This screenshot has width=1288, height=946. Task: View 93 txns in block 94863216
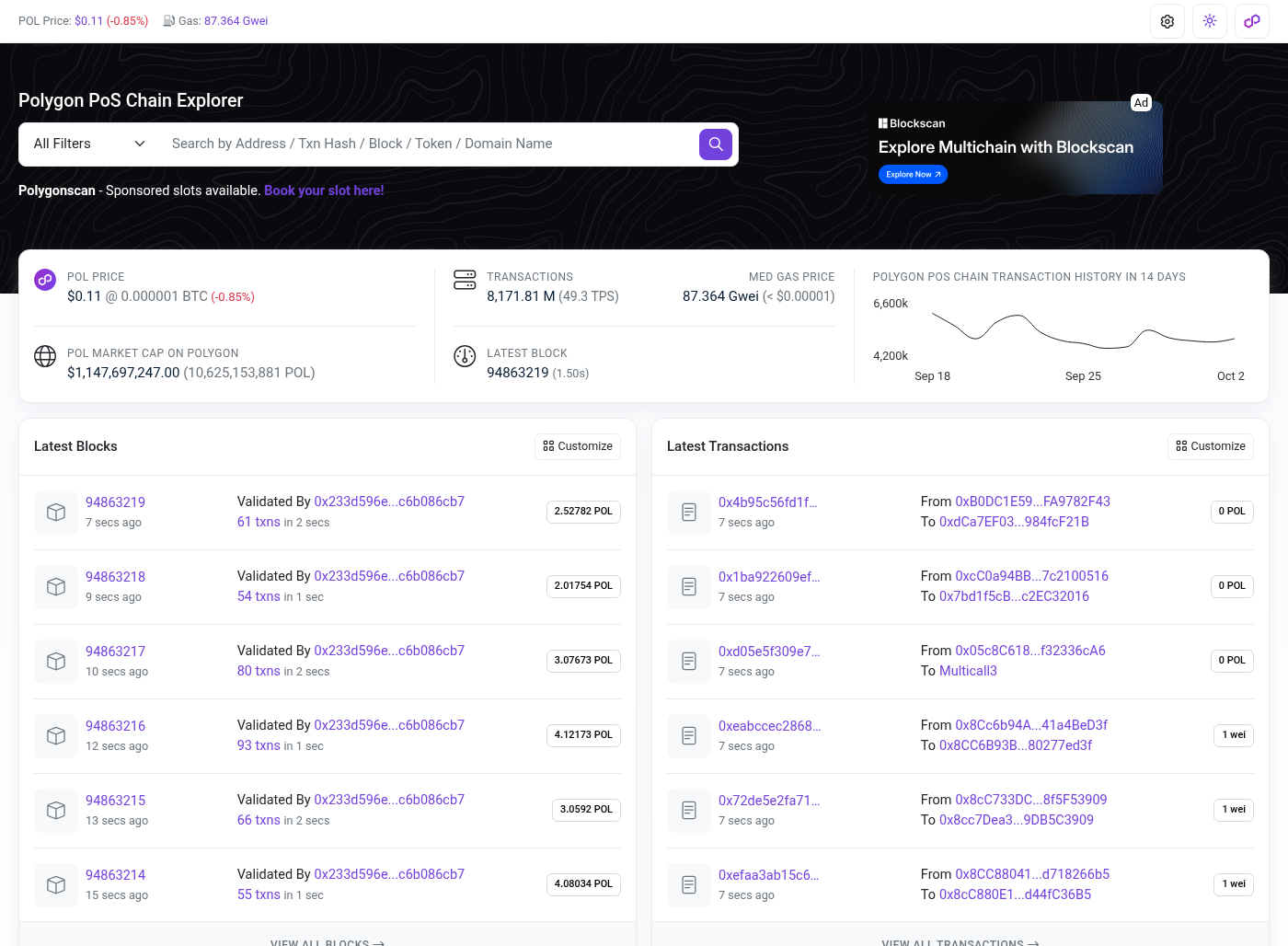point(259,745)
